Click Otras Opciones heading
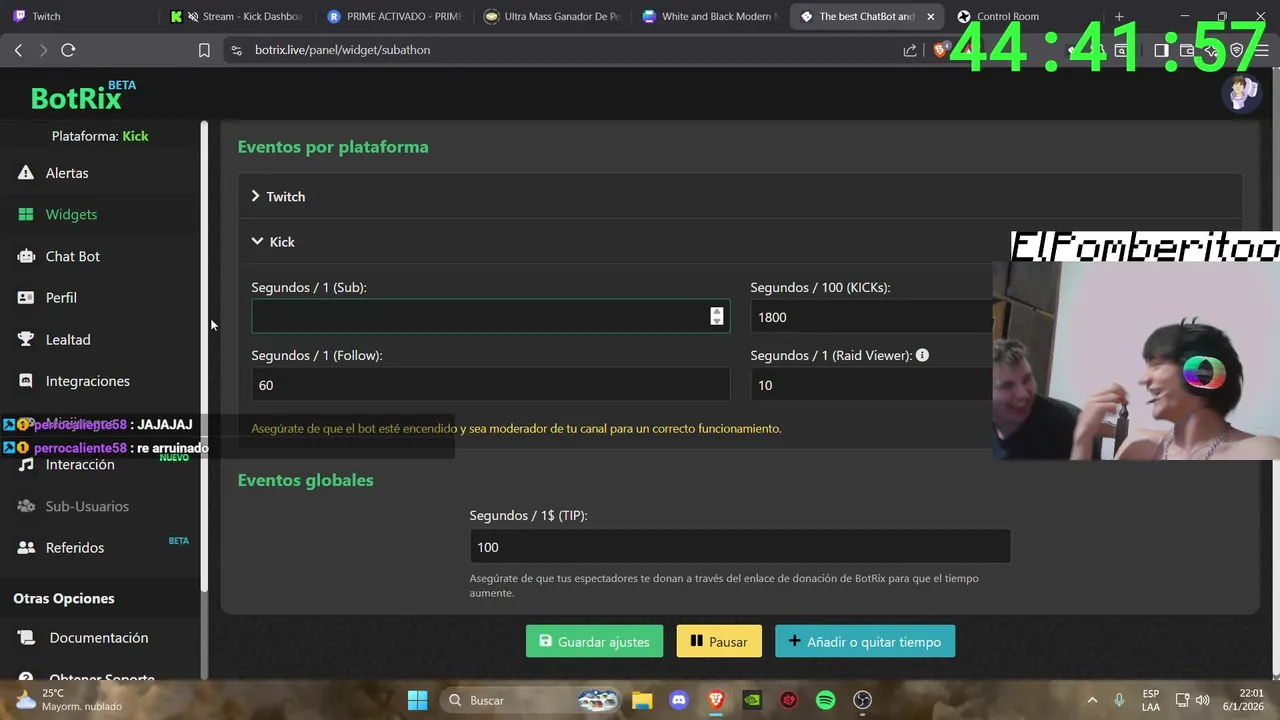 click(x=64, y=598)
